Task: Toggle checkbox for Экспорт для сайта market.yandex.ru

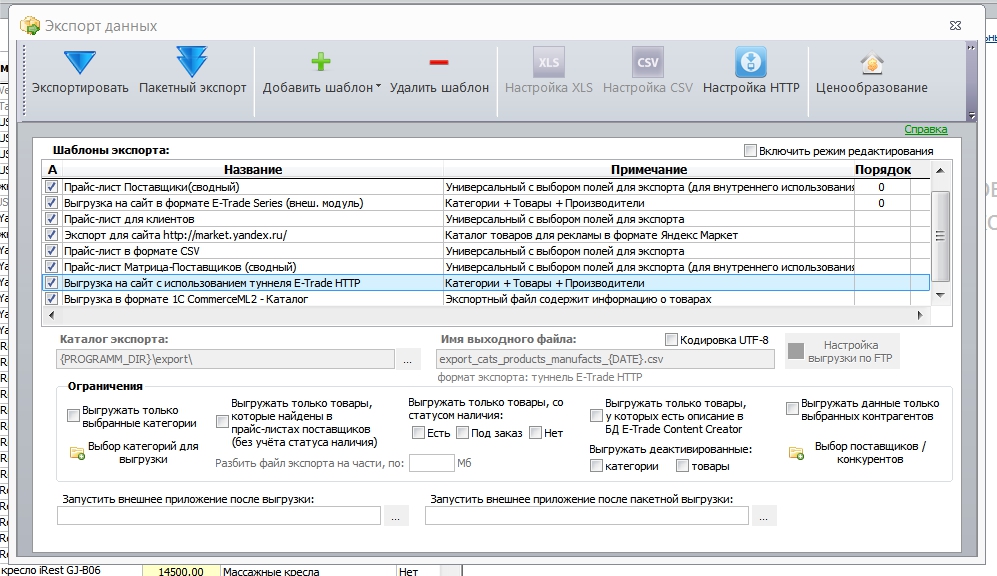Action: [x=52, y=235]
